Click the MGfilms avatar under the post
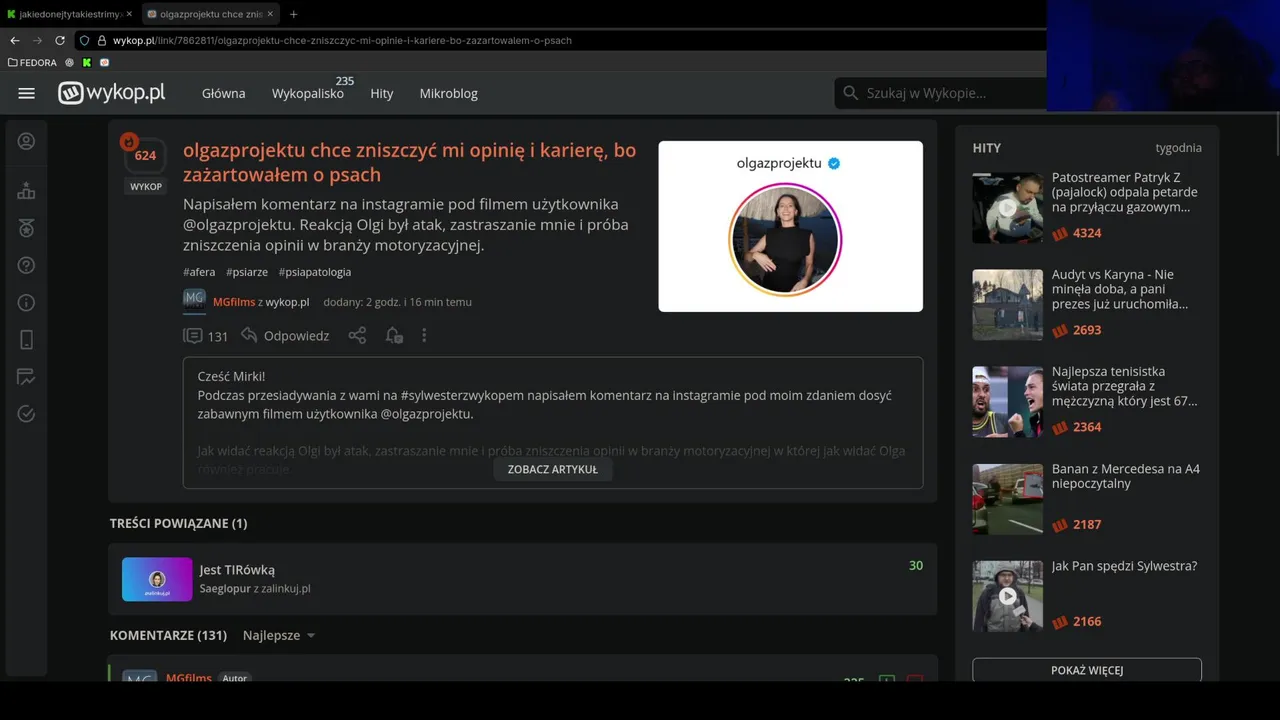Screen dimensions: 1280x720 click(194, 300)
